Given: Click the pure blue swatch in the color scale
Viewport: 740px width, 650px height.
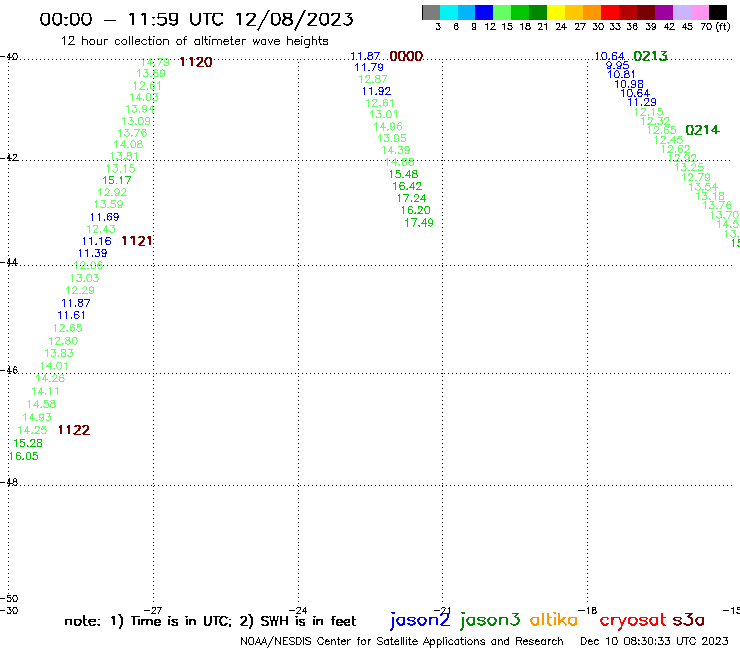Looking at the screenshot, I should click(x=484, y=12).
